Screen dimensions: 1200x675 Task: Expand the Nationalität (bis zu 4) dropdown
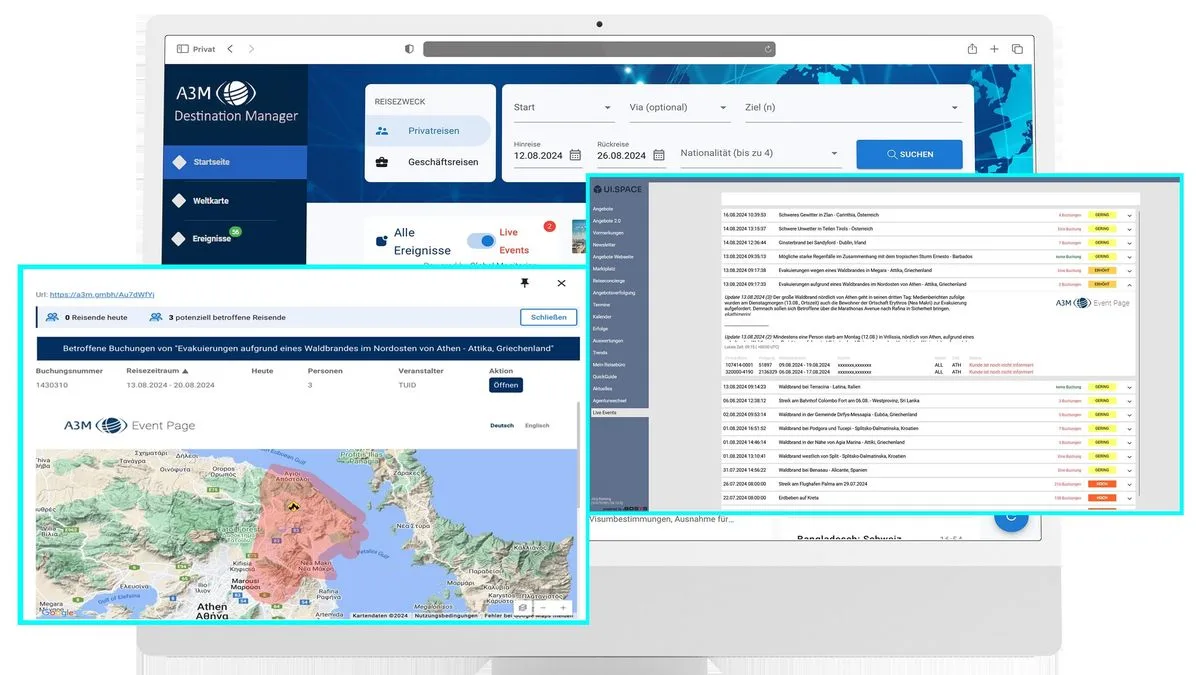(x=759, y=154)
